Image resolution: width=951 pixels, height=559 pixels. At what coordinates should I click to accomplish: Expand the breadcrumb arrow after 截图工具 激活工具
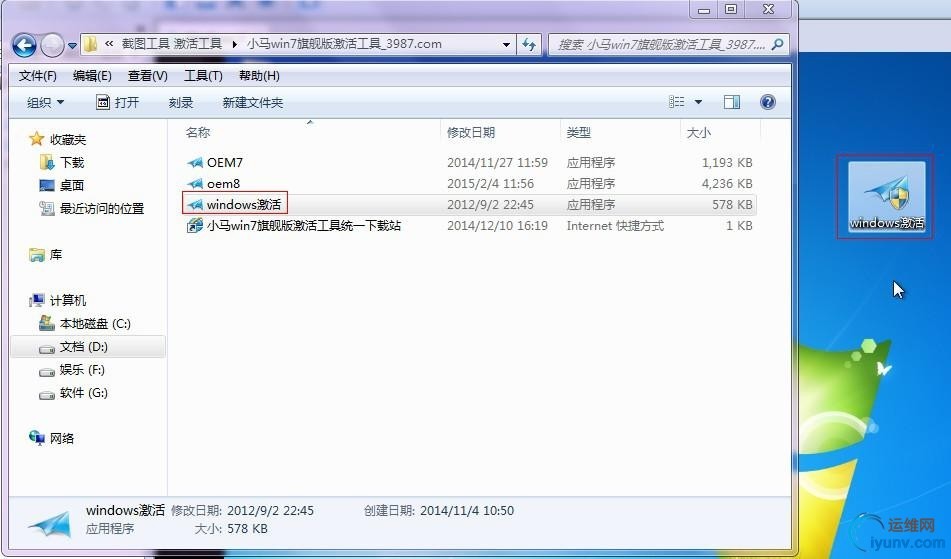[234, 44]
